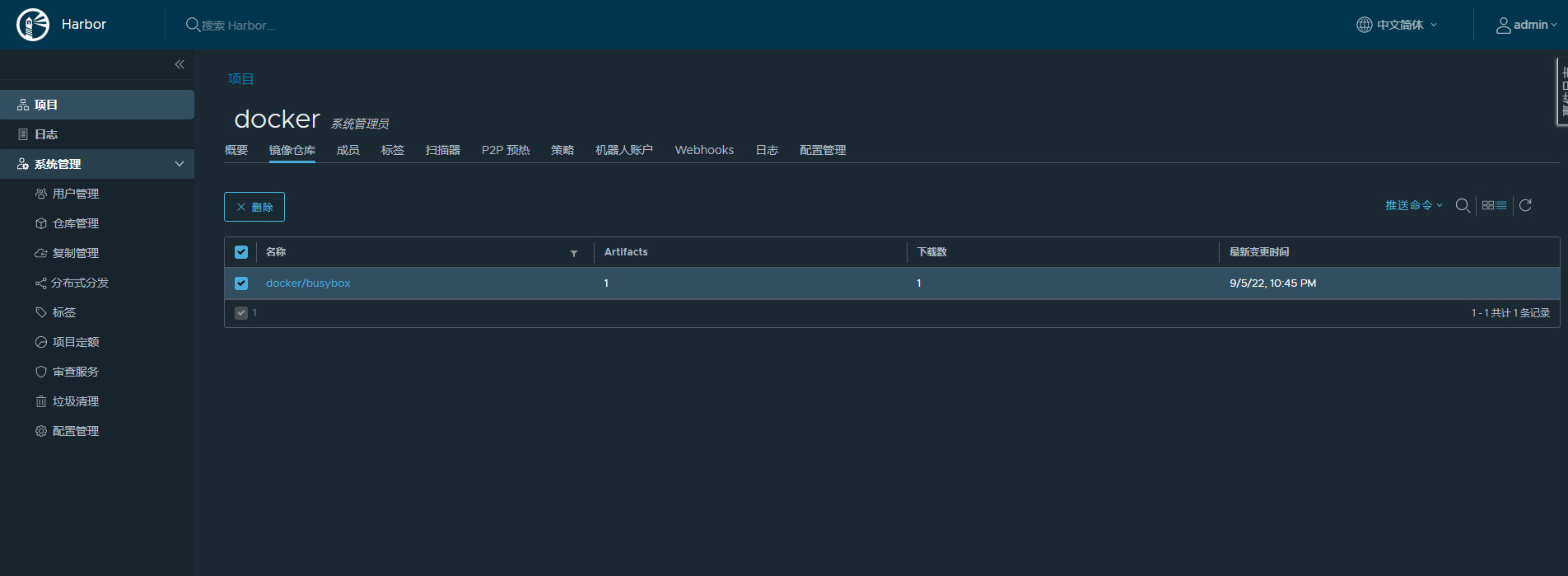This screenshot has width=1568, height=576.
Task: Click the search magnifier icon in repository toolbar
Action: [x=1463, y=206]
